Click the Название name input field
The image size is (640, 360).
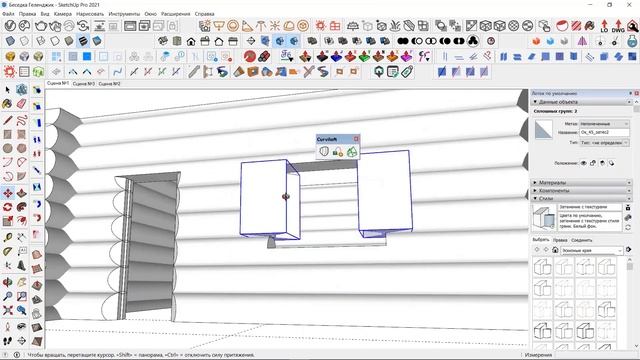coord(604,132)
